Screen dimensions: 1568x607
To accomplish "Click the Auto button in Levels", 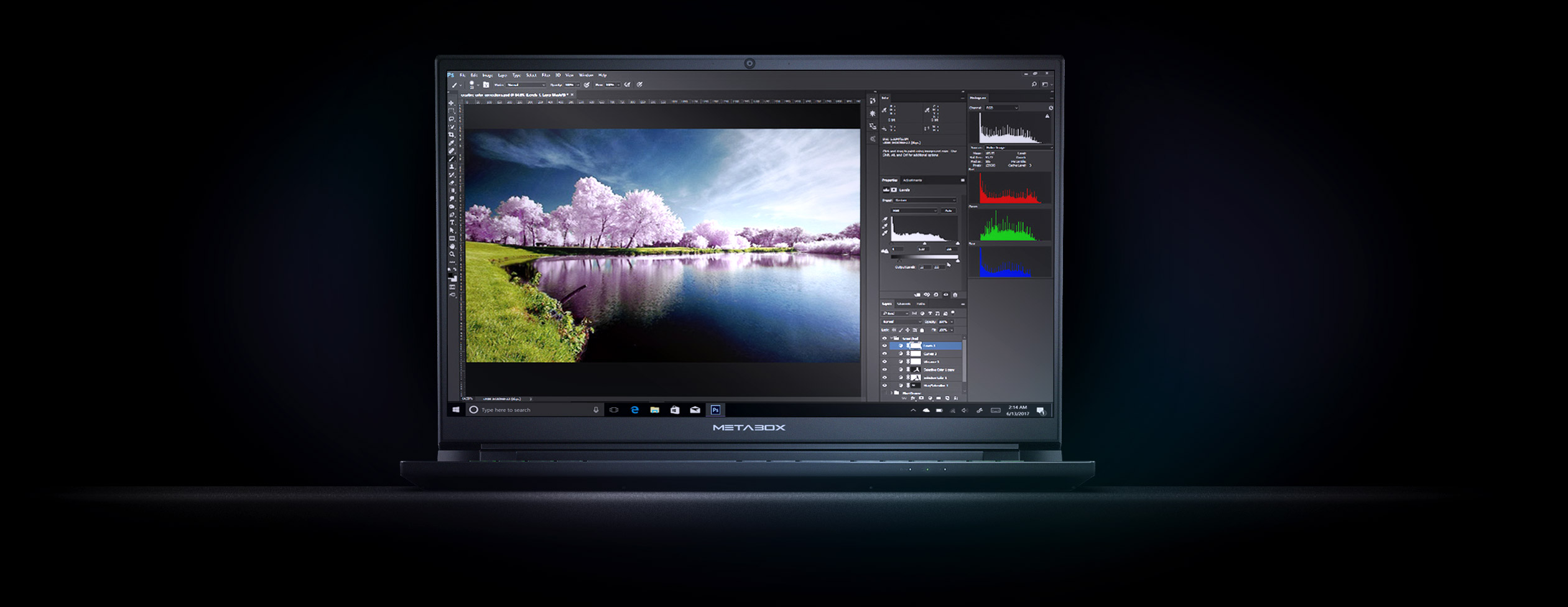I will pos(949,211).
